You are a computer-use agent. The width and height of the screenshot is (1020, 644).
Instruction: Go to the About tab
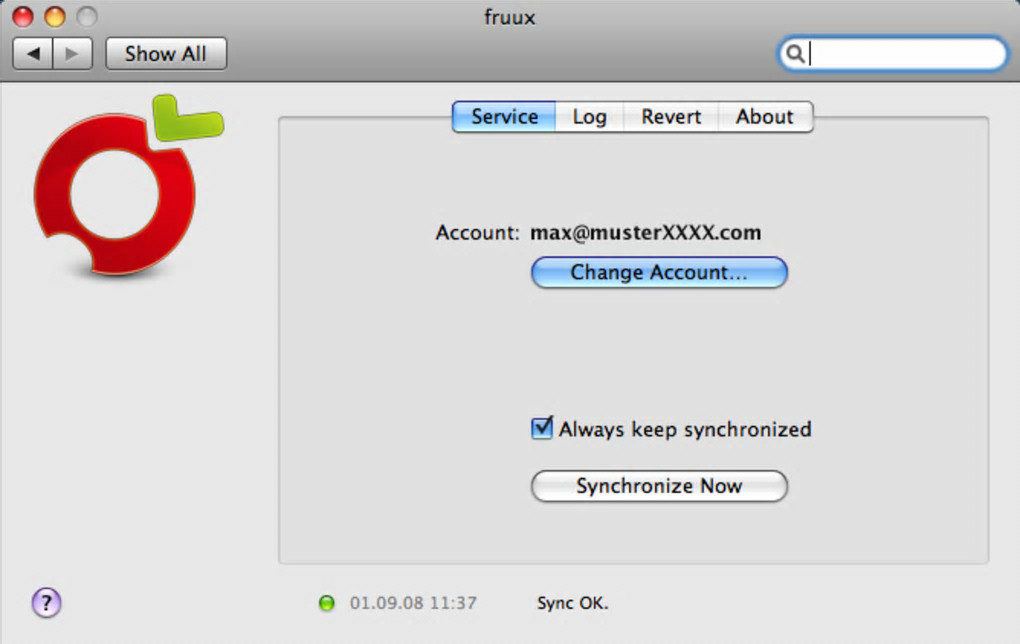tap(764, 117)
